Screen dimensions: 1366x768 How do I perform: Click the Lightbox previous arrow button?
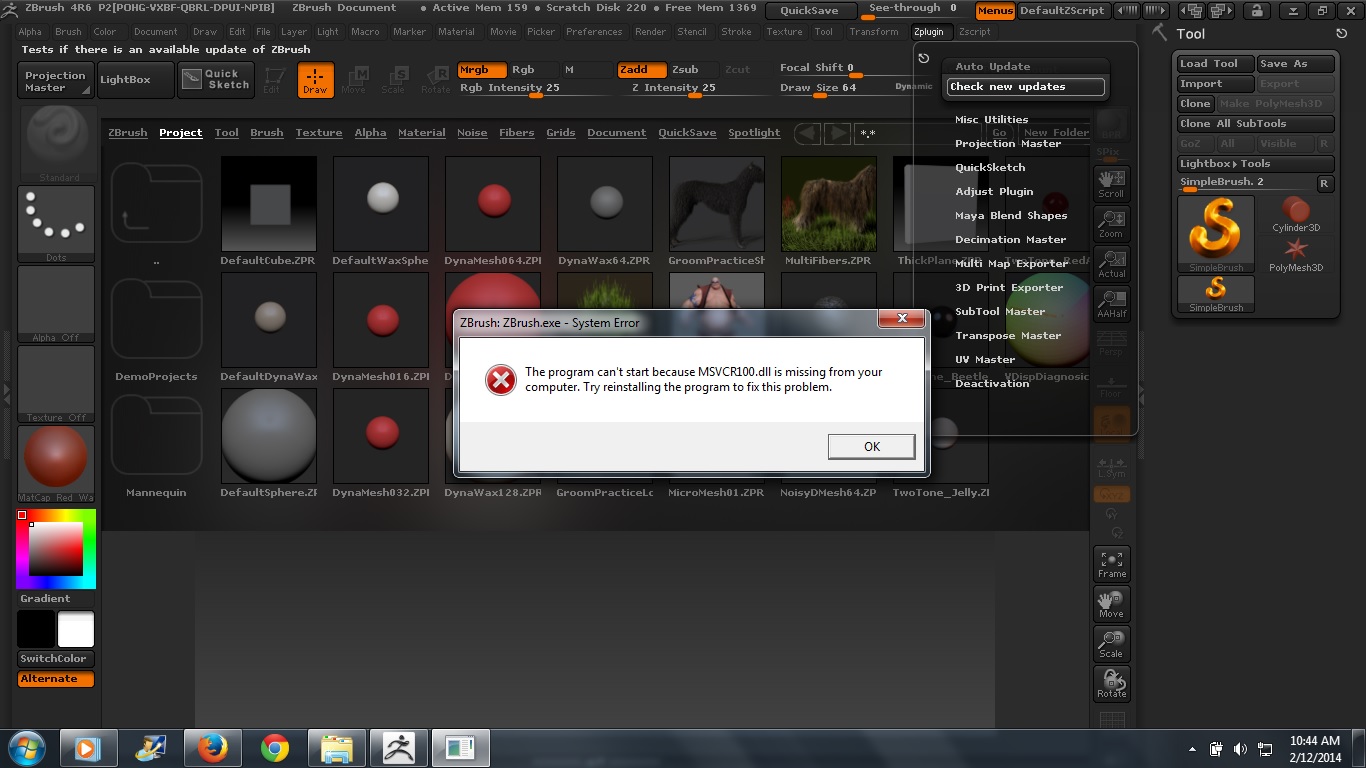click(x=807, y=132)
